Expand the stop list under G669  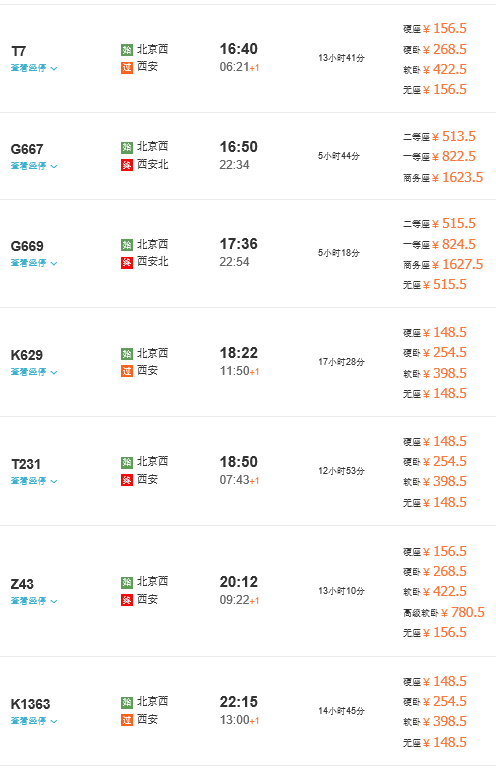tap(34, 263)
